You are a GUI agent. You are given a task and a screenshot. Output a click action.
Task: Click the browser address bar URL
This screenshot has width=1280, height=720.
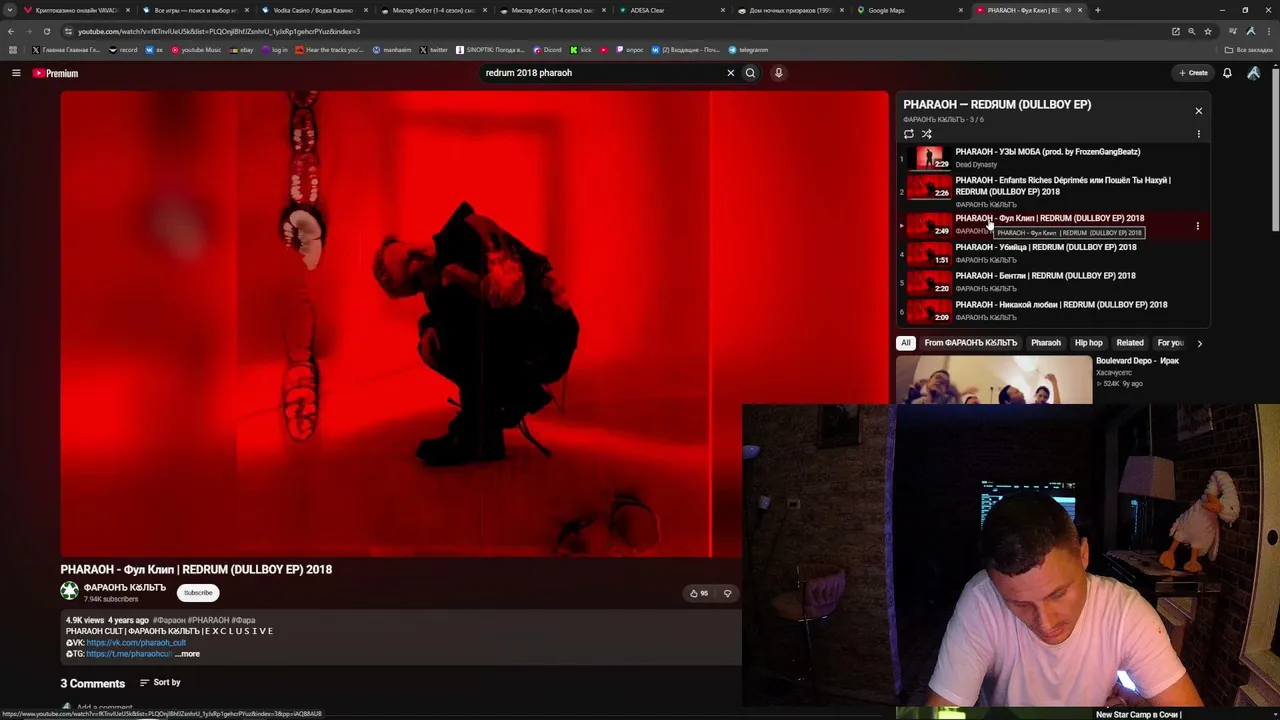(219, 31)
